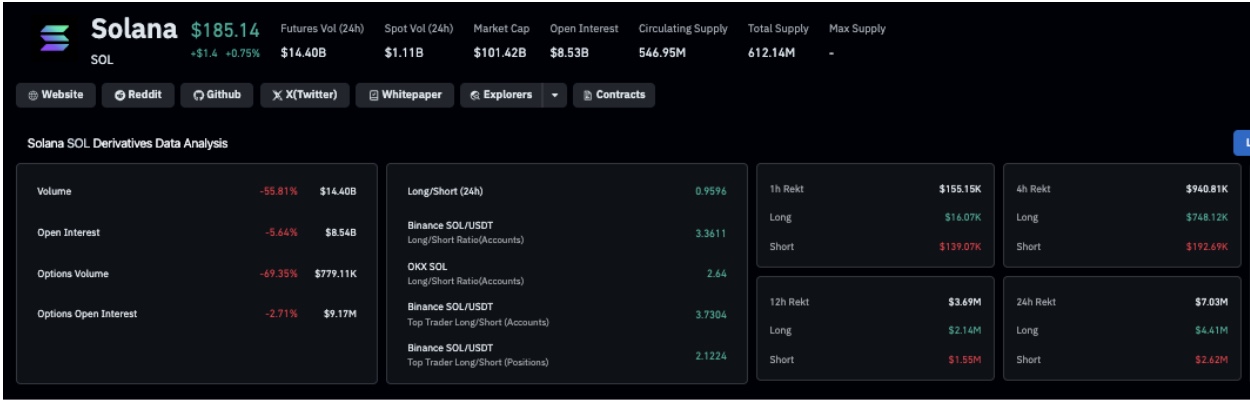Open the Website globe link

tap(56, 95)
